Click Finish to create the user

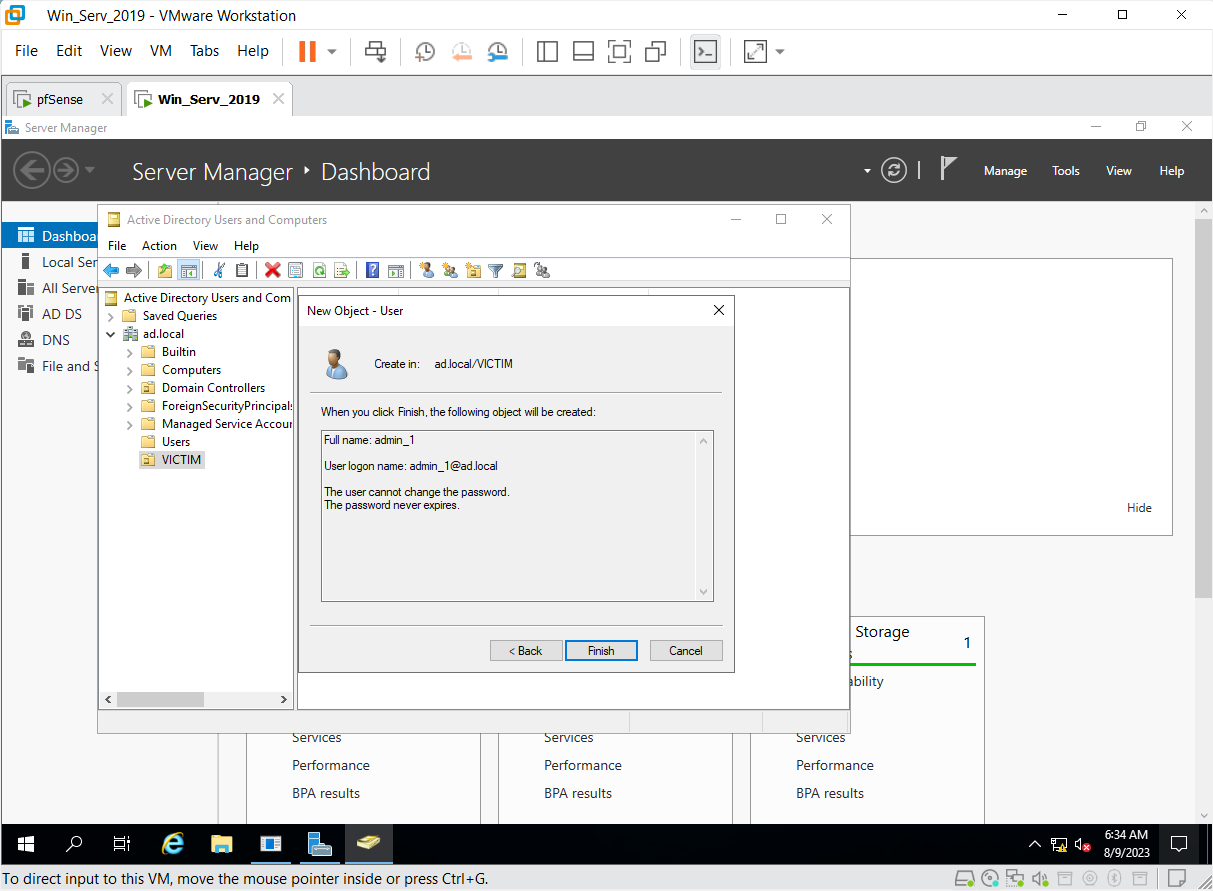pos(601,651)
